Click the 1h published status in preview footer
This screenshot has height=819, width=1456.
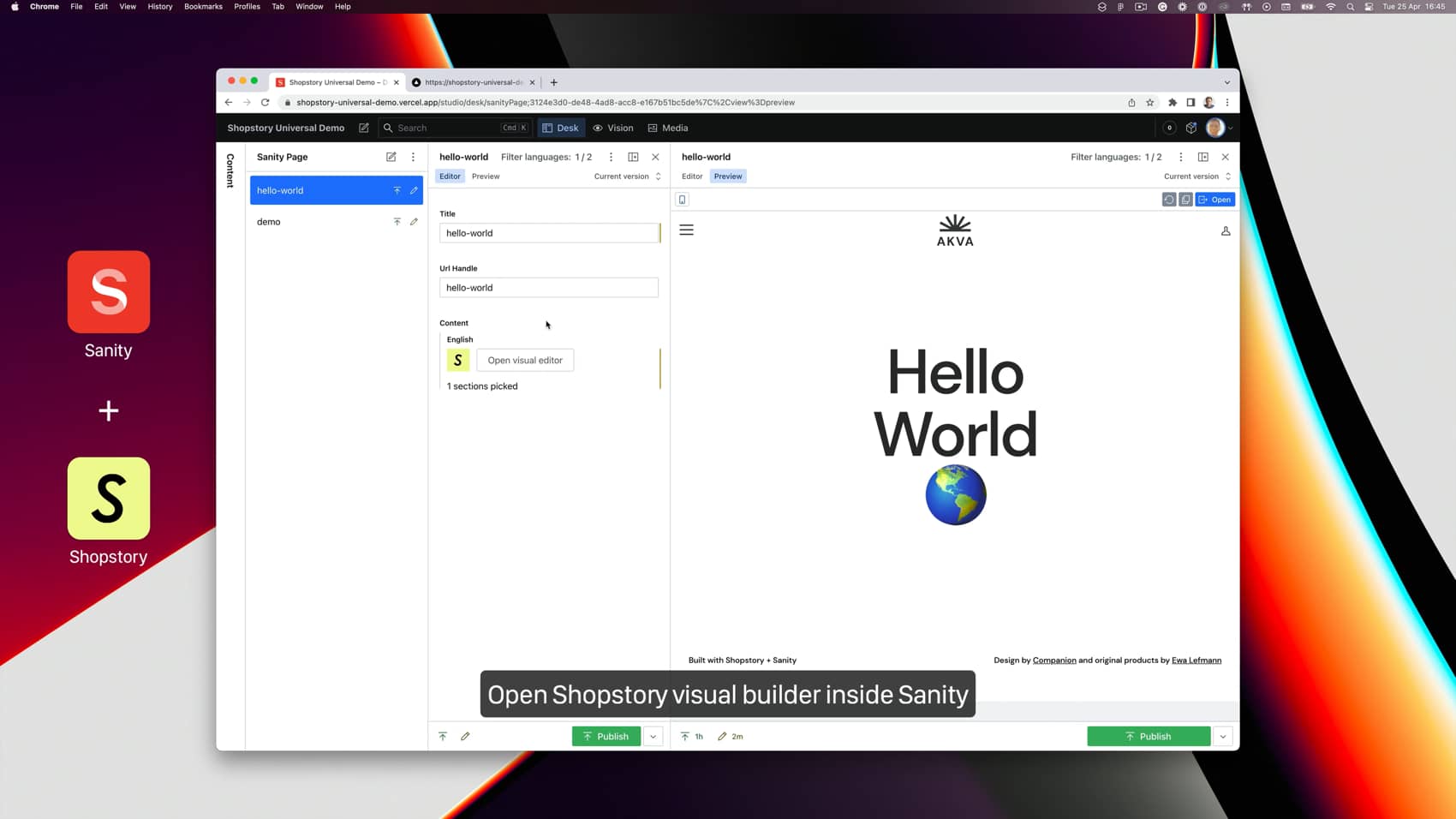(x=692, y=737)
